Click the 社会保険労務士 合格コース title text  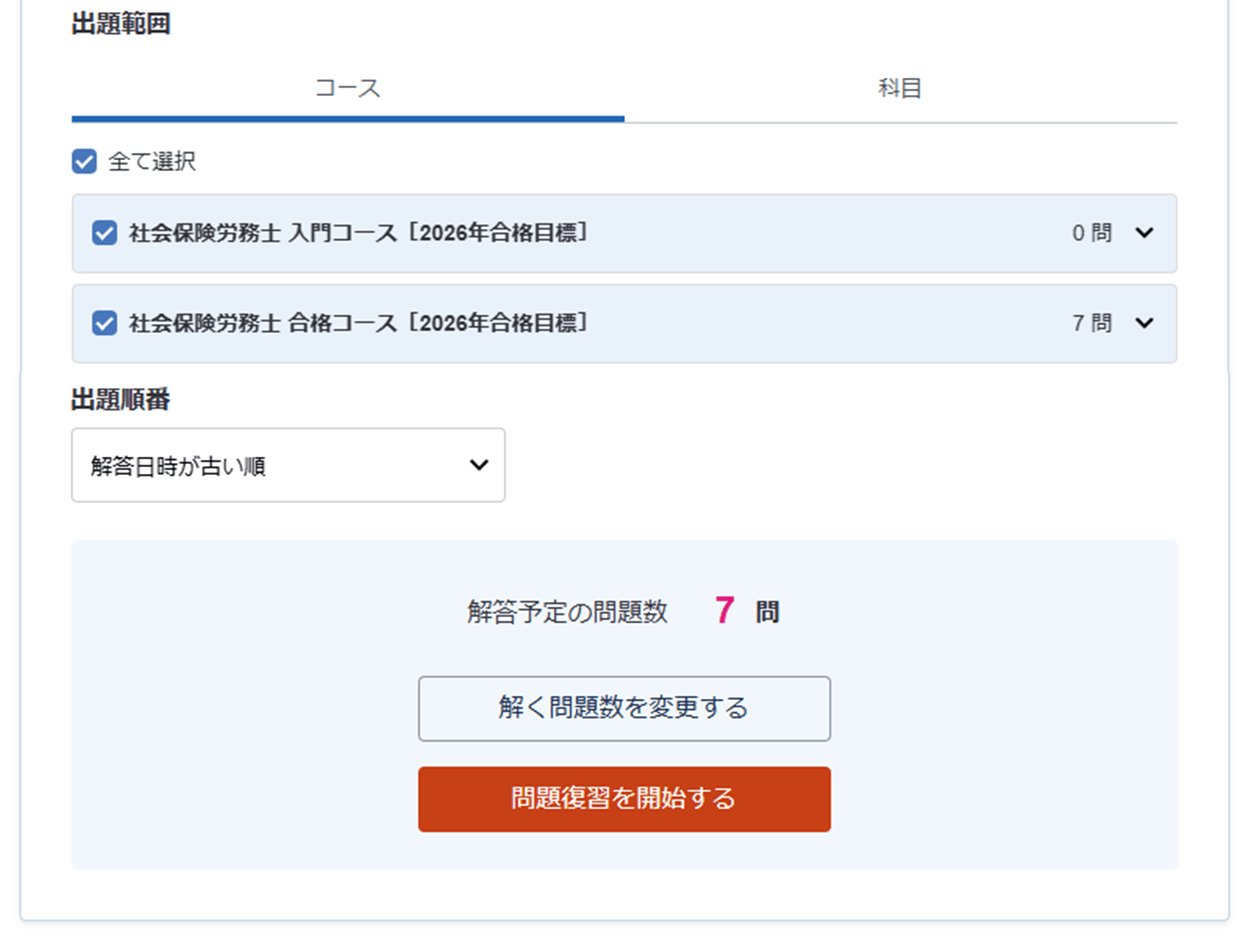coord(358,323)
